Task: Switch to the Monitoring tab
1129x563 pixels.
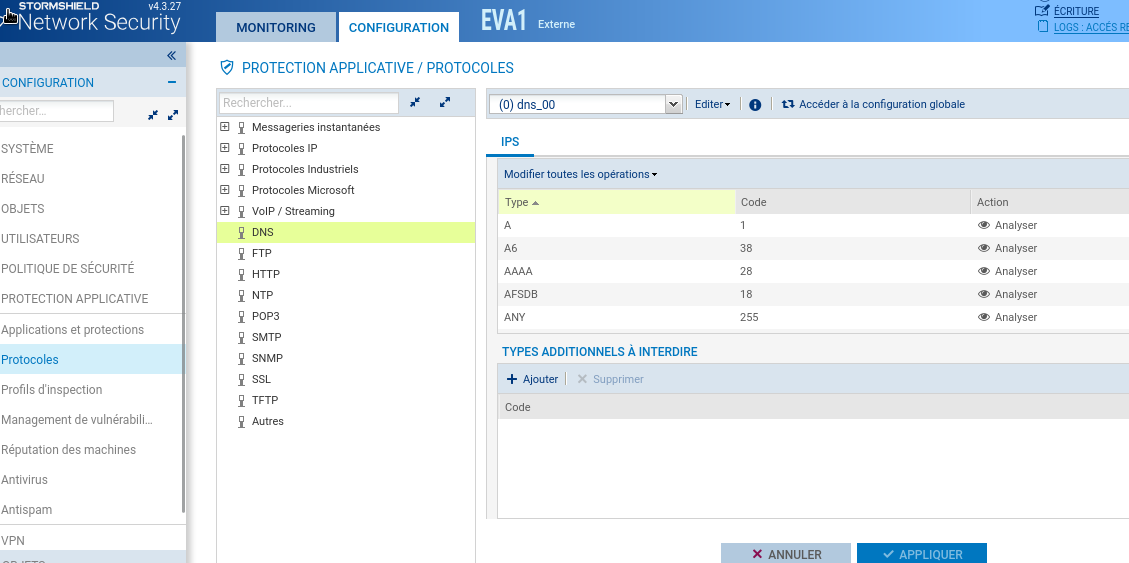Action: coord(275,28)
